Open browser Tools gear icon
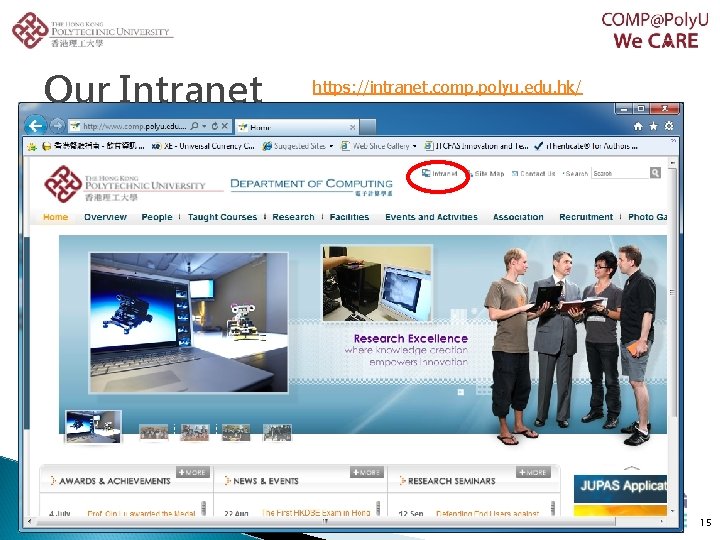The image size is (720, 540). point(669,126)
